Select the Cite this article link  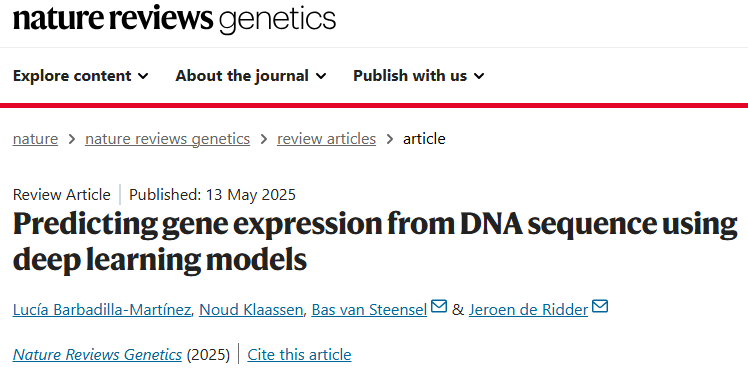click(x=299, y=355)
